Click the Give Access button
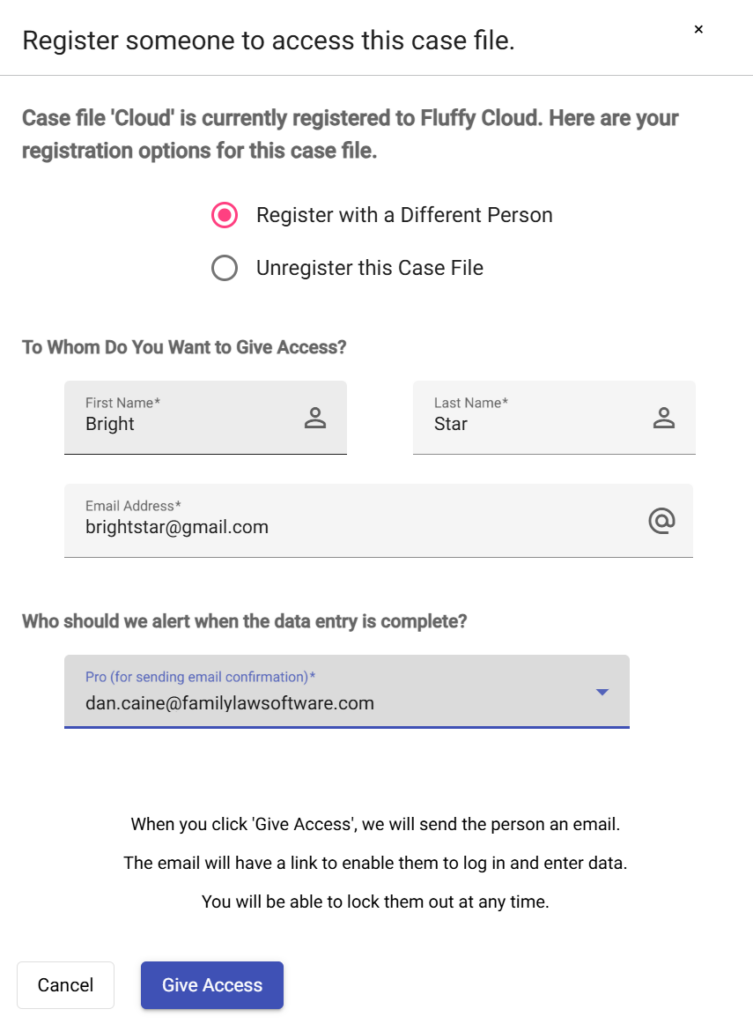This screenshot has height=1024, width=753. (212, 985)
